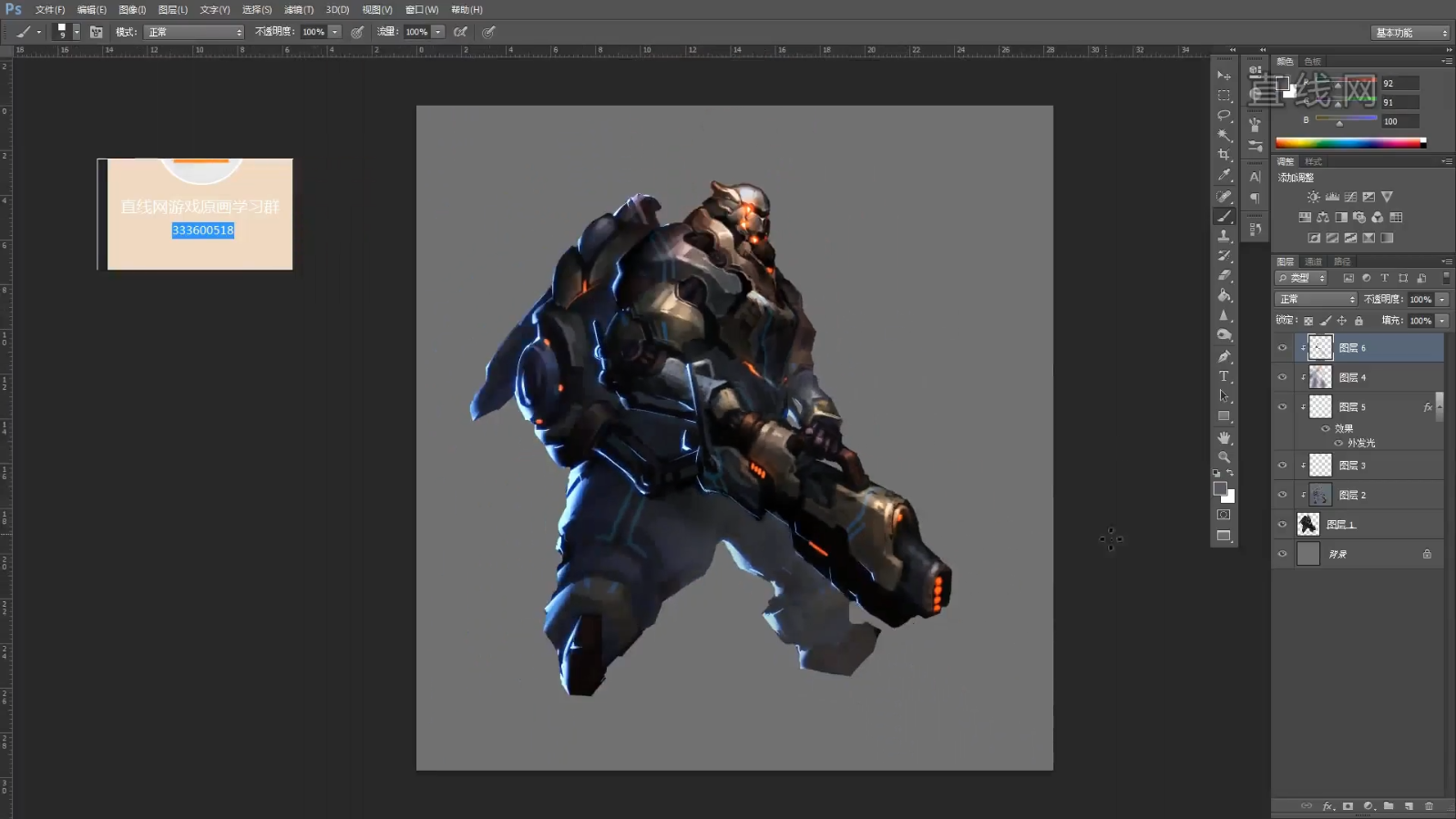
Task: Add Color Balance adjustment
Action: 1323,218
